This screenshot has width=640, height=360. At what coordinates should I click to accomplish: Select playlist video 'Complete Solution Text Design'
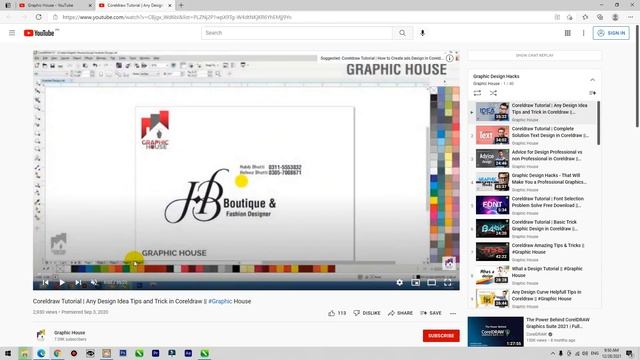click(x=533, y=135)
